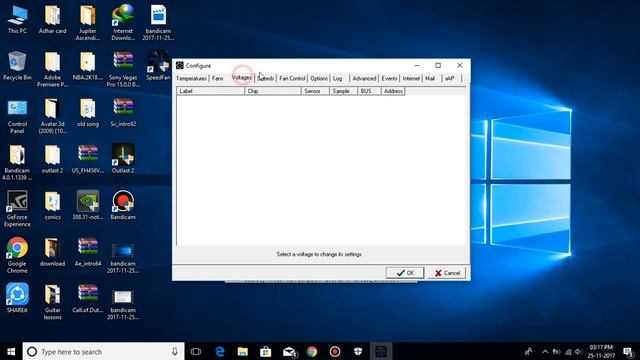Viewport: 640px width, 360px height.
Task: Switch to the Temperatures tab
Action: tap(191, 78)
